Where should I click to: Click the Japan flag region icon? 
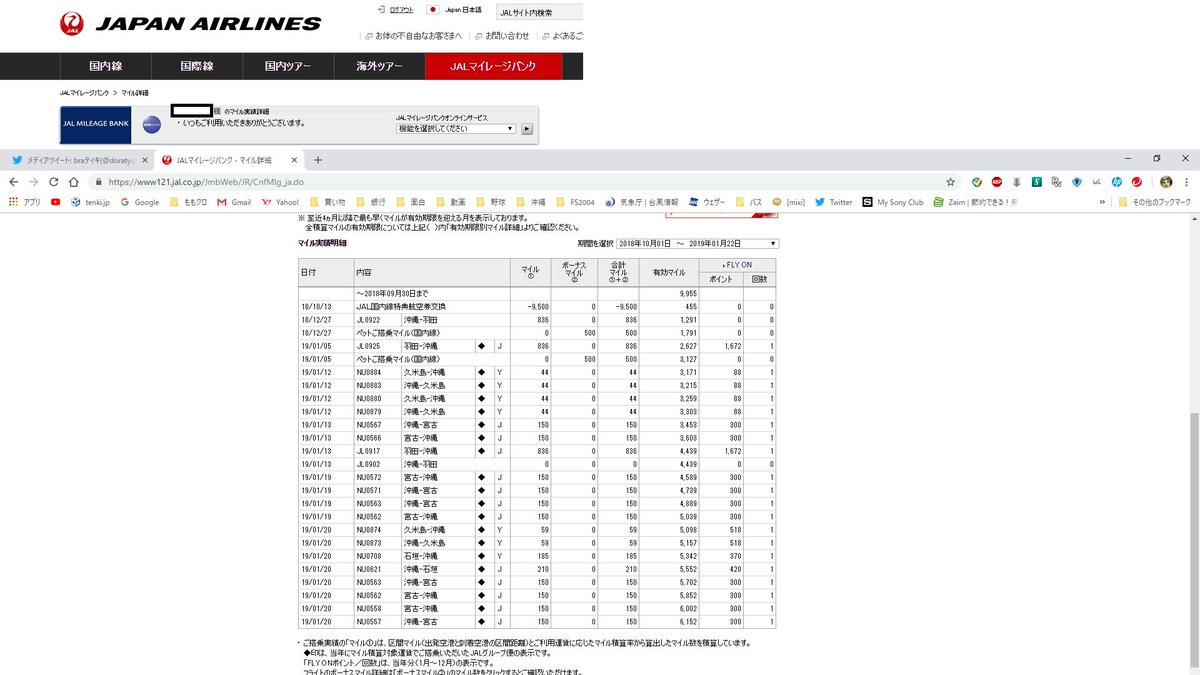tap(433, 9)
